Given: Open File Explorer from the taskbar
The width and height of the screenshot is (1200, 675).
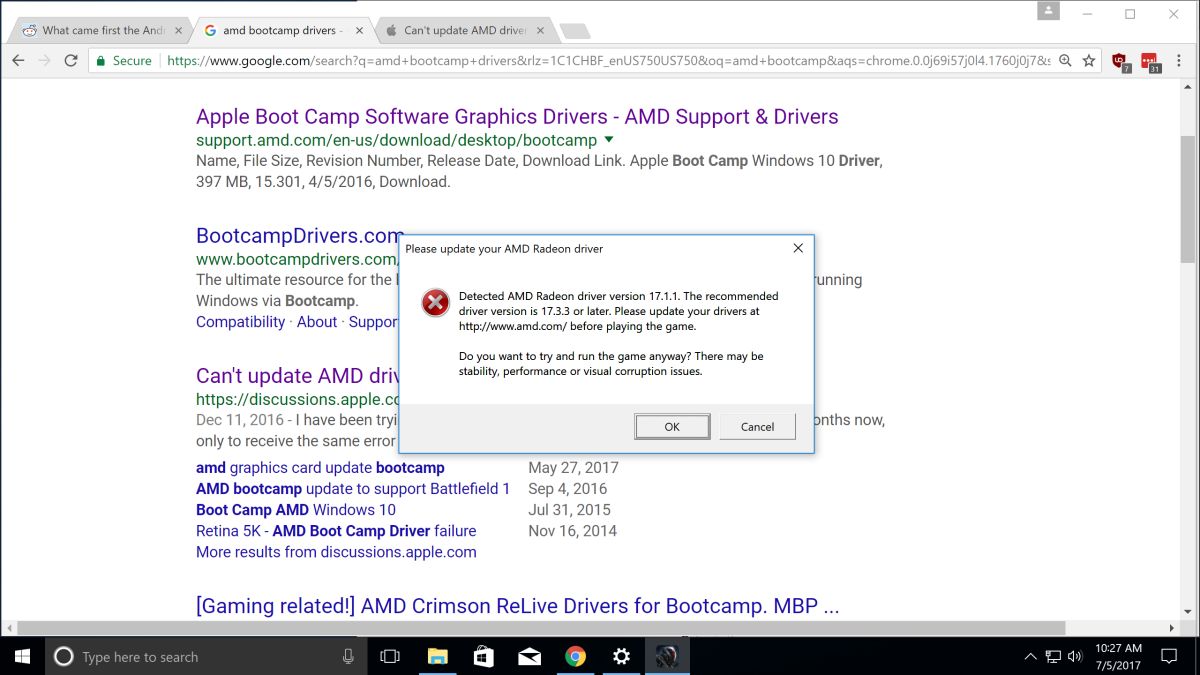Looking at the screenshot, I should click(x=437, y=657).
